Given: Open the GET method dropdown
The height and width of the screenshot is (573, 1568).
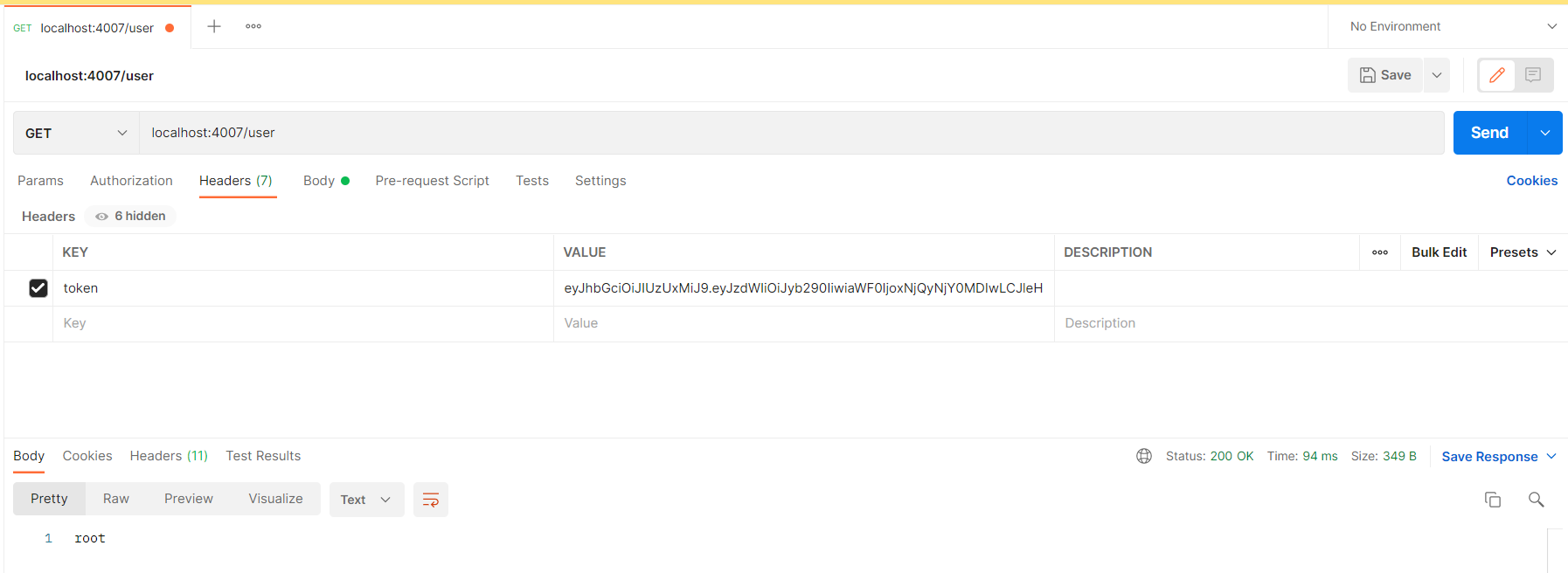Looking at the screenshot, I should pyautogui.click(x=76, y=133).
